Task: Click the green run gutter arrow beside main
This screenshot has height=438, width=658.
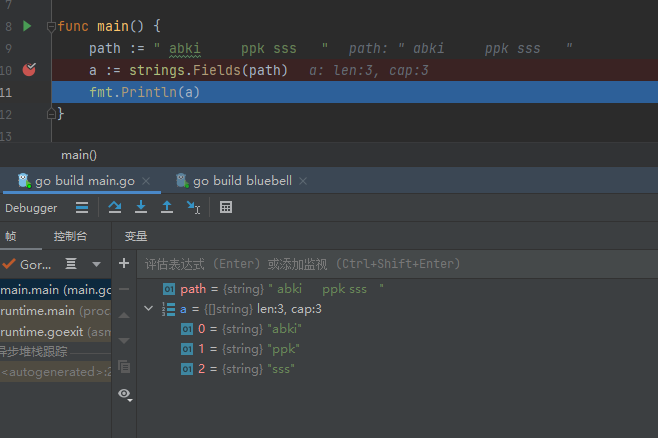Action: pos(27,25)
